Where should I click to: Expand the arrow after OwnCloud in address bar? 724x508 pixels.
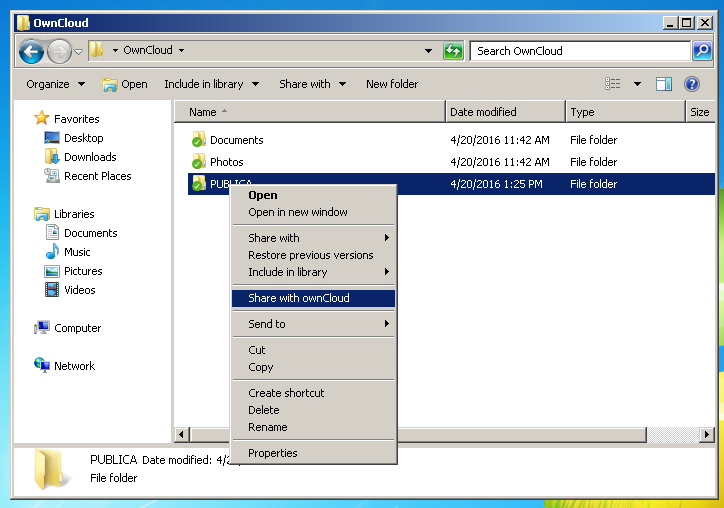[181, 50]
